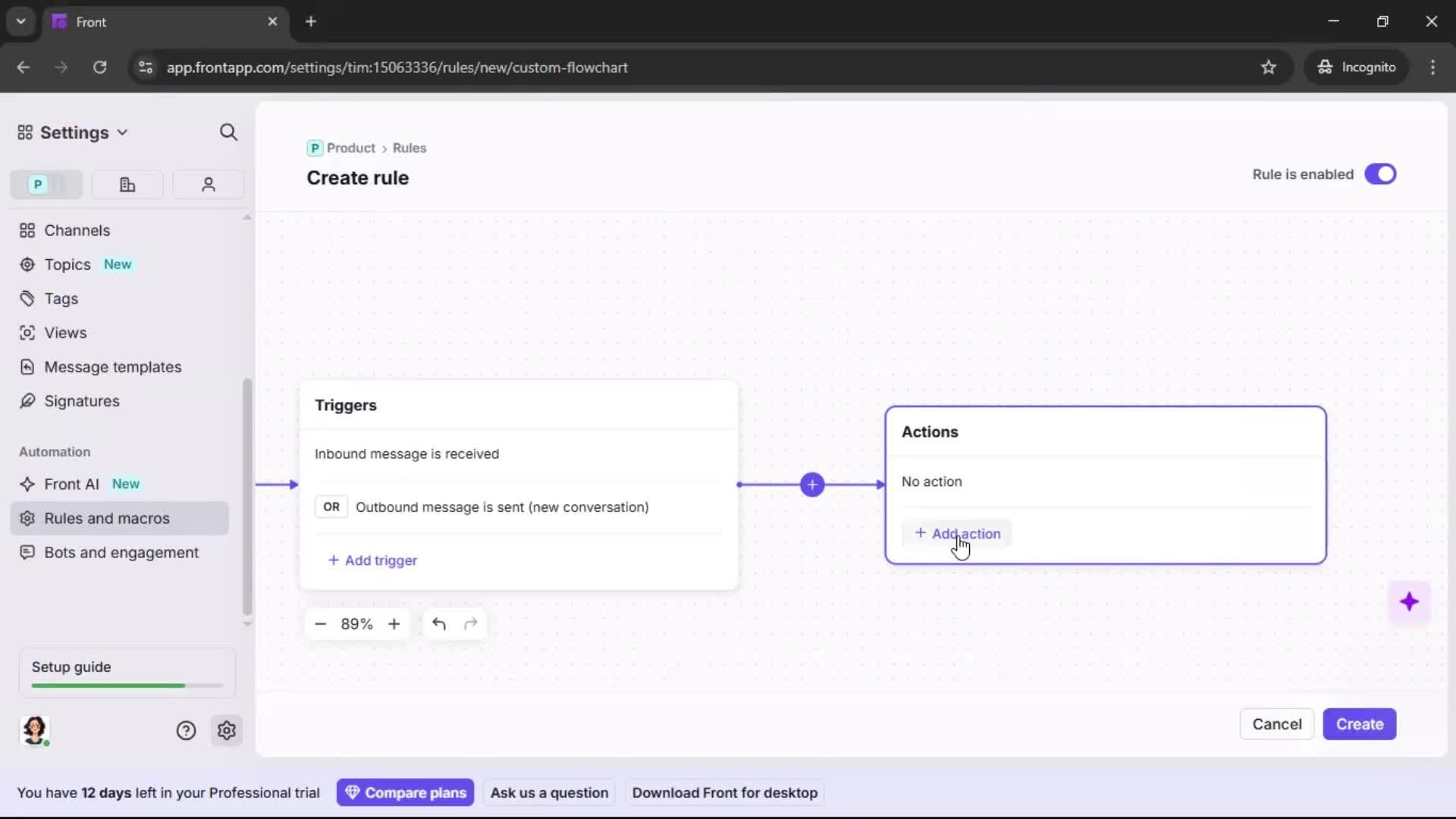The width and height of the screenshot is (1456, 819).
Task: Open the help question-mark icon
Action: (187, 730)
